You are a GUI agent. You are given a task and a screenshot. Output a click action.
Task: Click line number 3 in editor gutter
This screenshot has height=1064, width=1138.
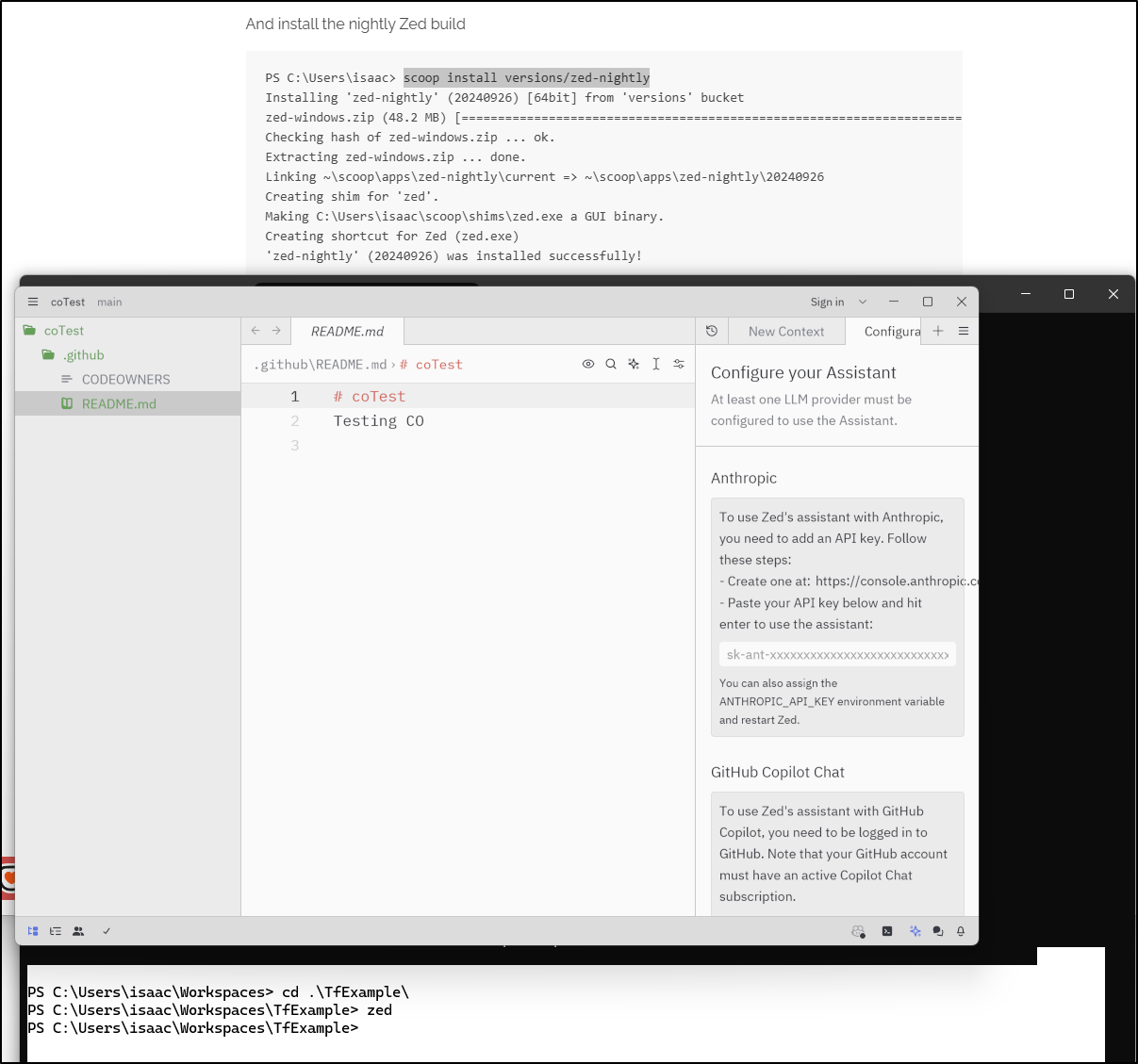[294, 446]
